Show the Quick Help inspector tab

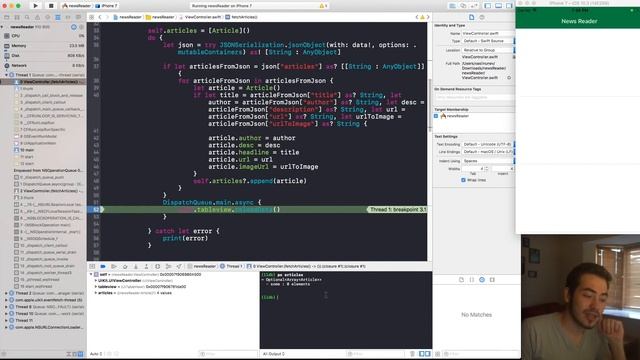(x=482, y=17)
